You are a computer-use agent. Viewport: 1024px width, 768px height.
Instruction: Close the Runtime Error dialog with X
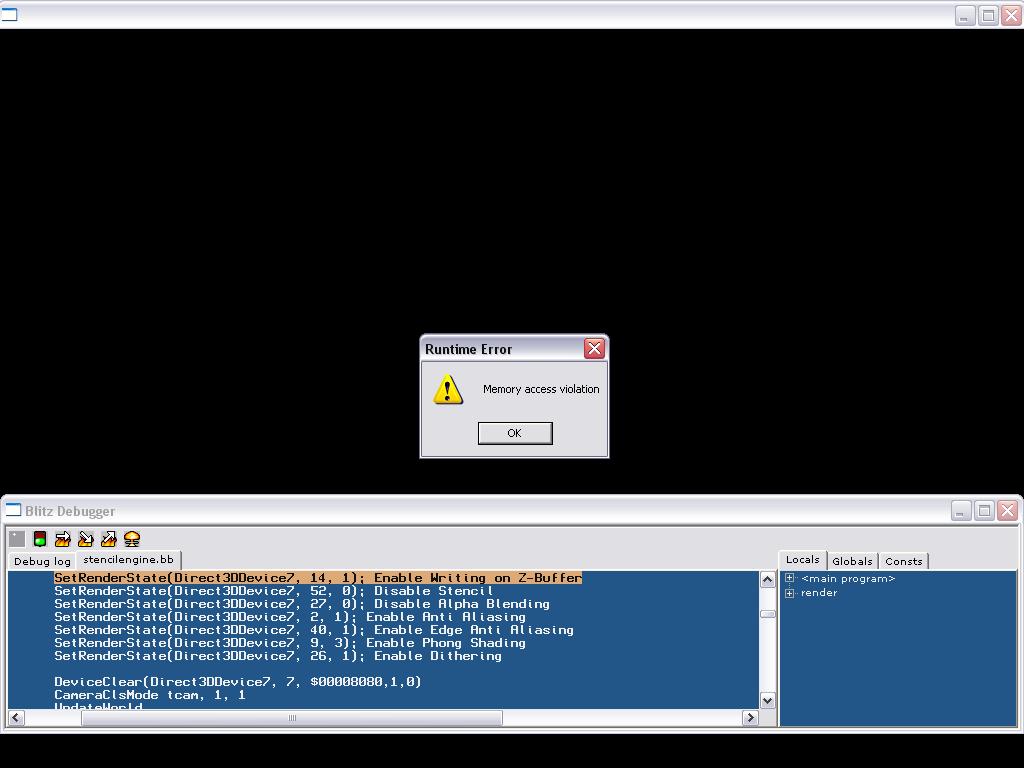(594, 348)
